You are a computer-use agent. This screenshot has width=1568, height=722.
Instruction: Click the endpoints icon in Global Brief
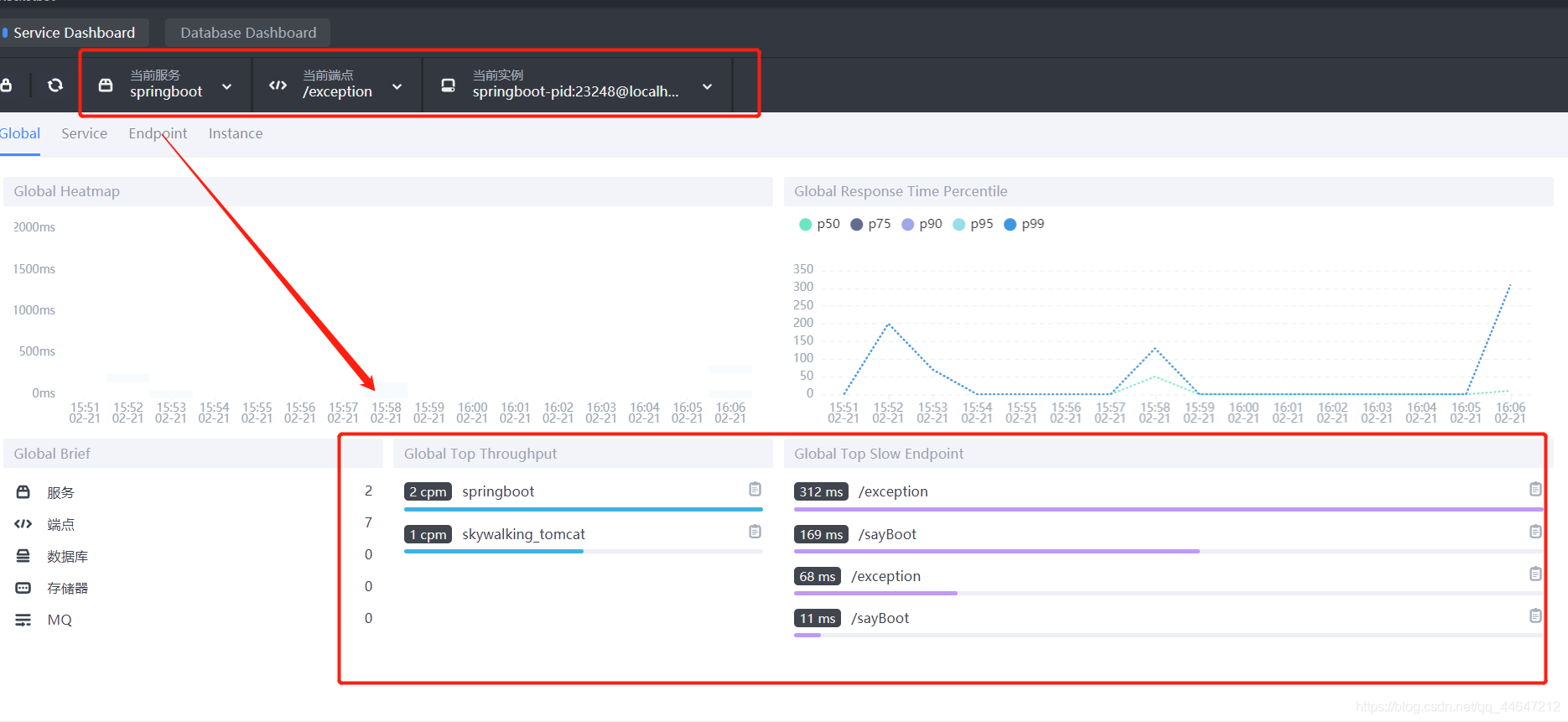coord(23,524)
